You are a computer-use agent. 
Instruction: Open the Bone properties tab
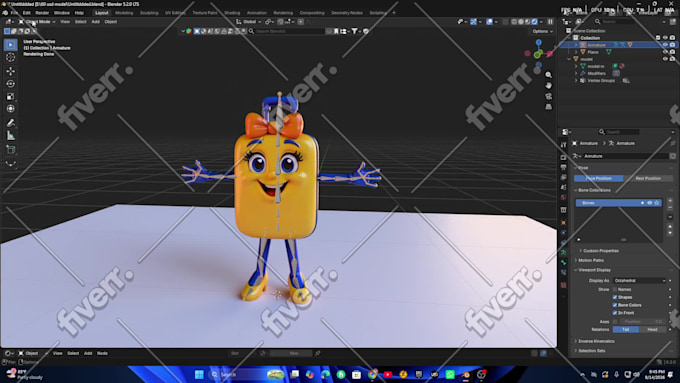pyautogui.click(x=563, y=262)
